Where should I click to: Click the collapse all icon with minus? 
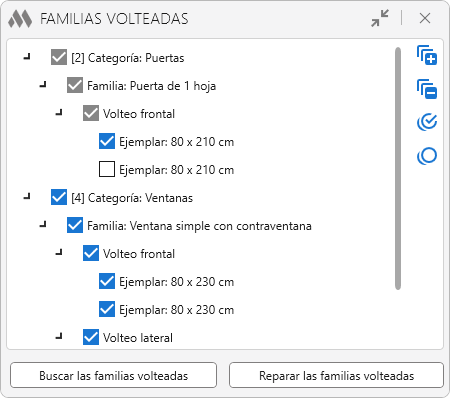[x=427, y=89]
